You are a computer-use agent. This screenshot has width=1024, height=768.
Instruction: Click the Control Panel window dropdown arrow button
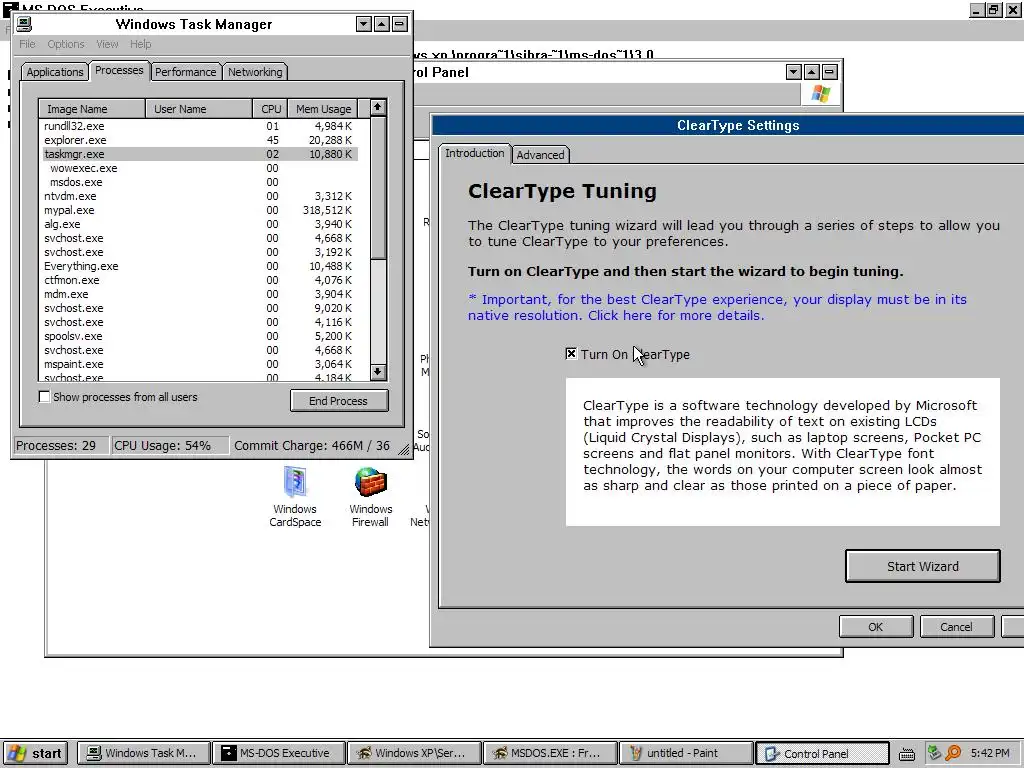click(x=793, y=72)
